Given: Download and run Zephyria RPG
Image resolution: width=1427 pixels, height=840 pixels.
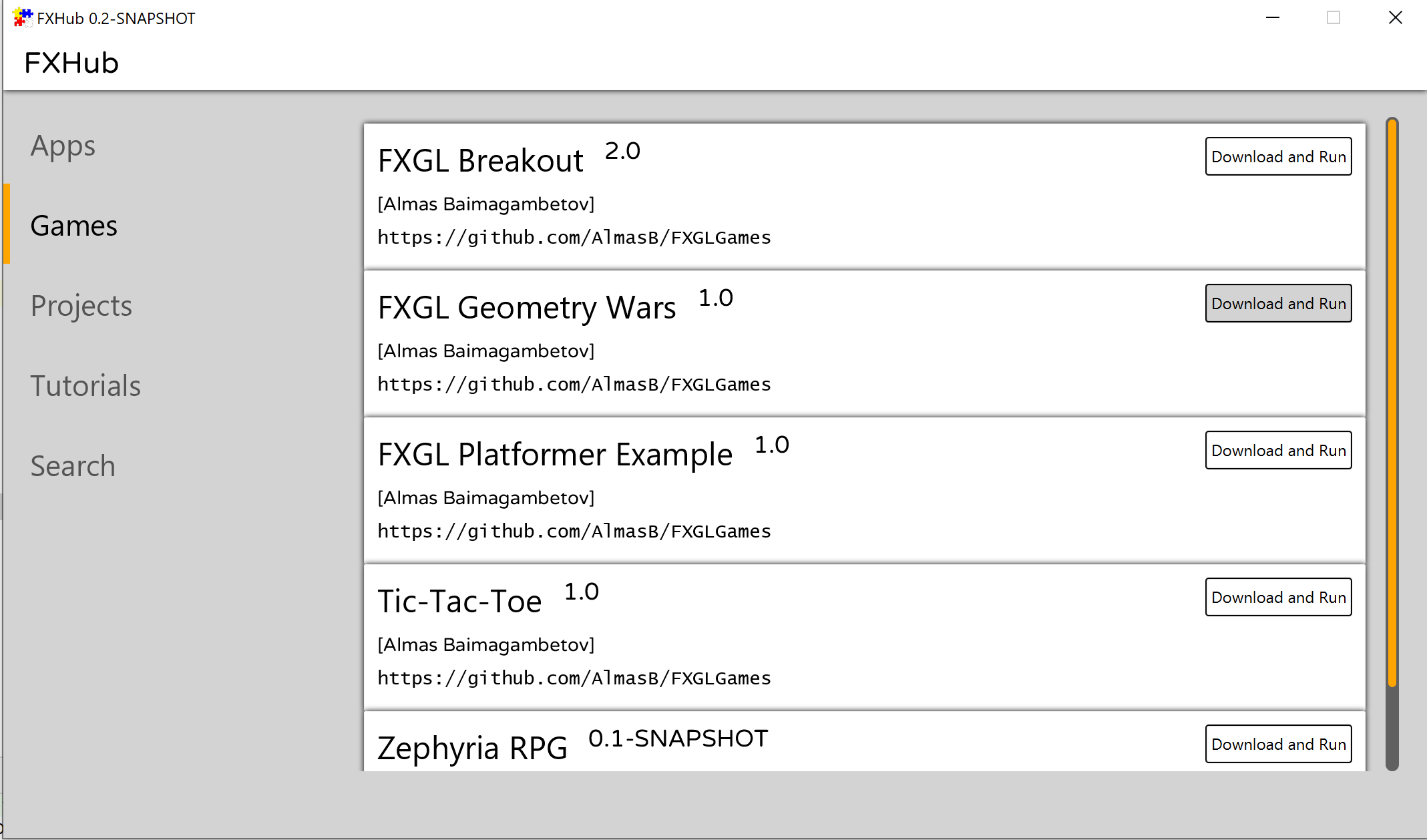Looking at the screenshot, I should pos(1277,745).
